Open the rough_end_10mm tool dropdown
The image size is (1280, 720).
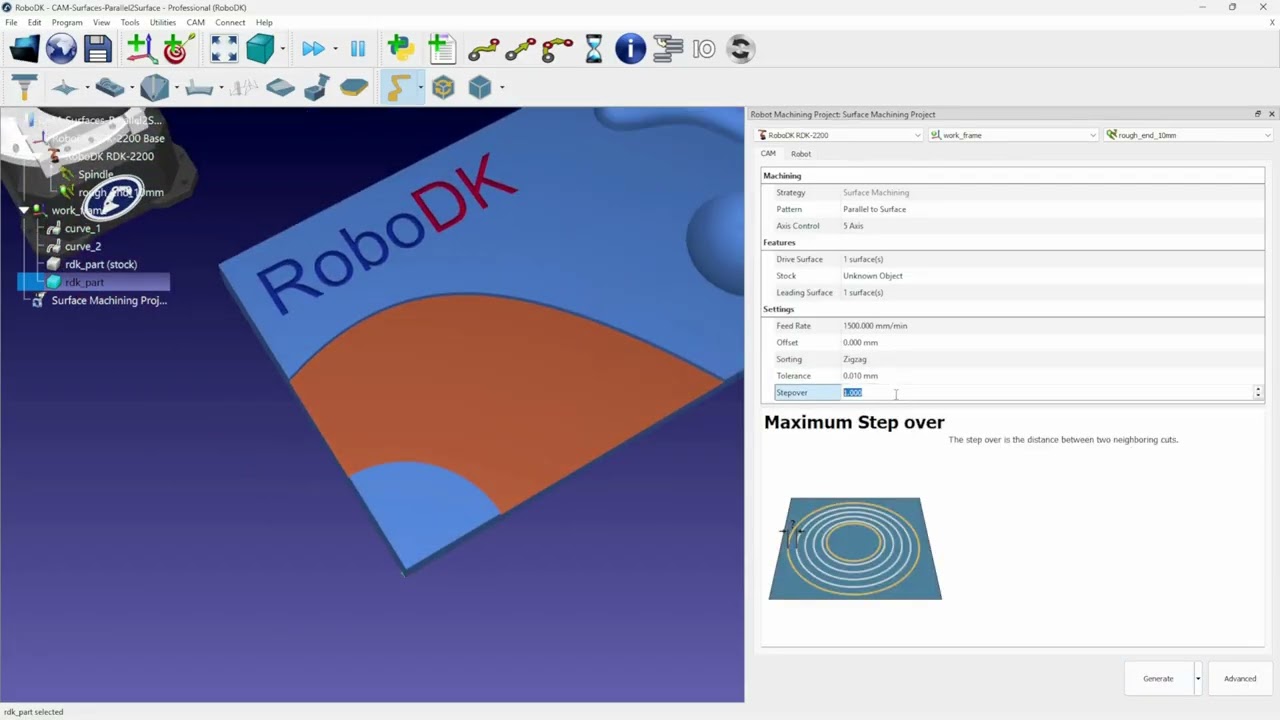tap(1188, 135)
